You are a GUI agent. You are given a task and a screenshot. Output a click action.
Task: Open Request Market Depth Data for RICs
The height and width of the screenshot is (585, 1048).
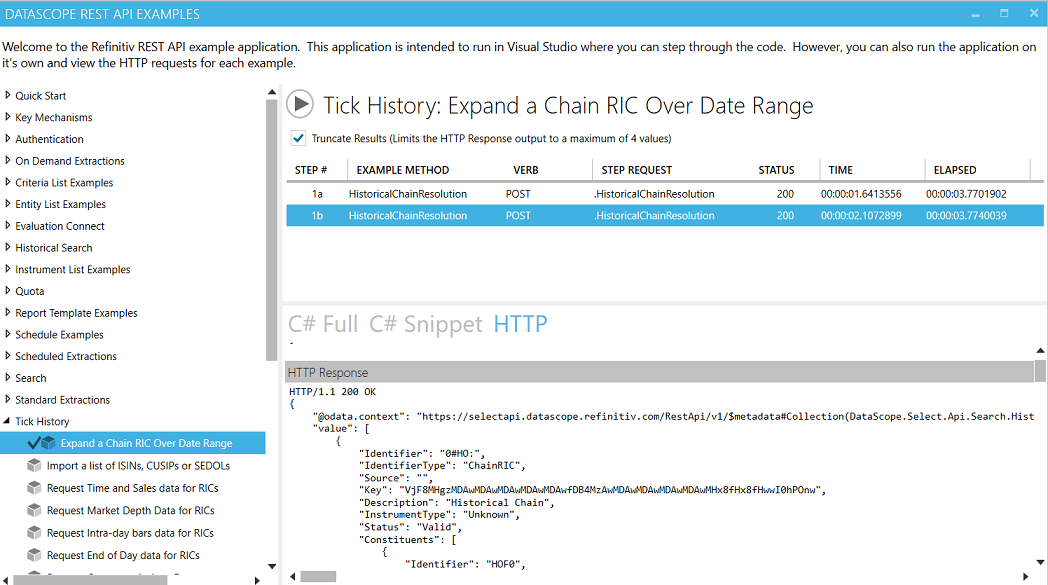(x=130, y=510)
